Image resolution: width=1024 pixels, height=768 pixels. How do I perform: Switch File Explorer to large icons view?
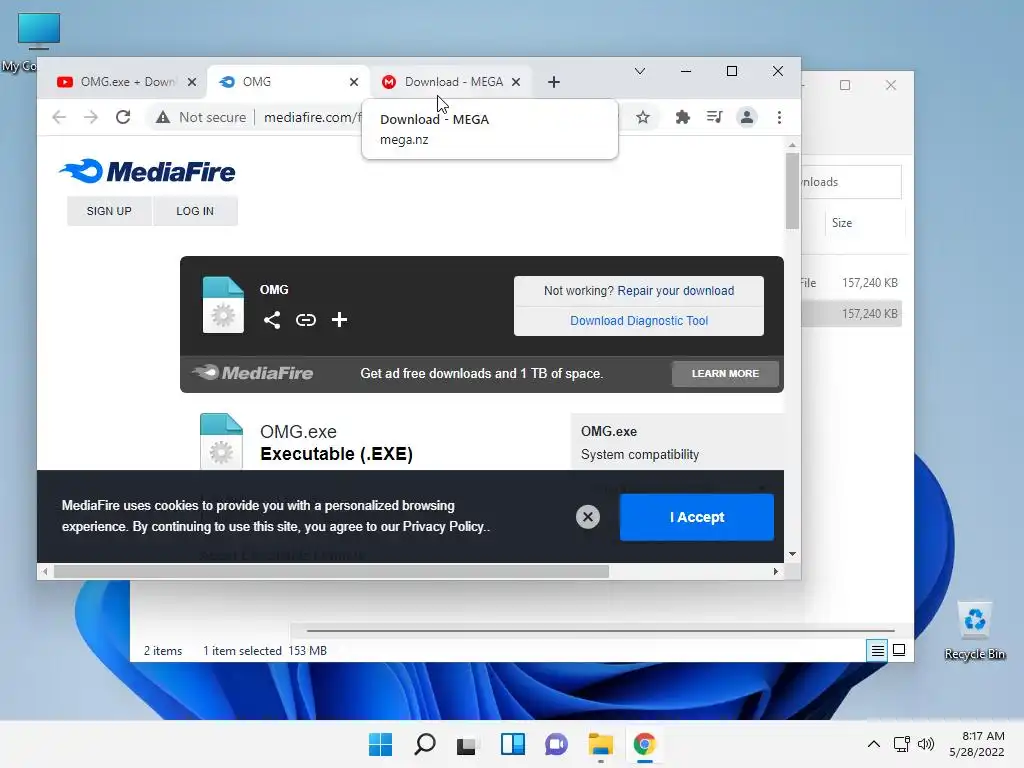click(899, 650)
